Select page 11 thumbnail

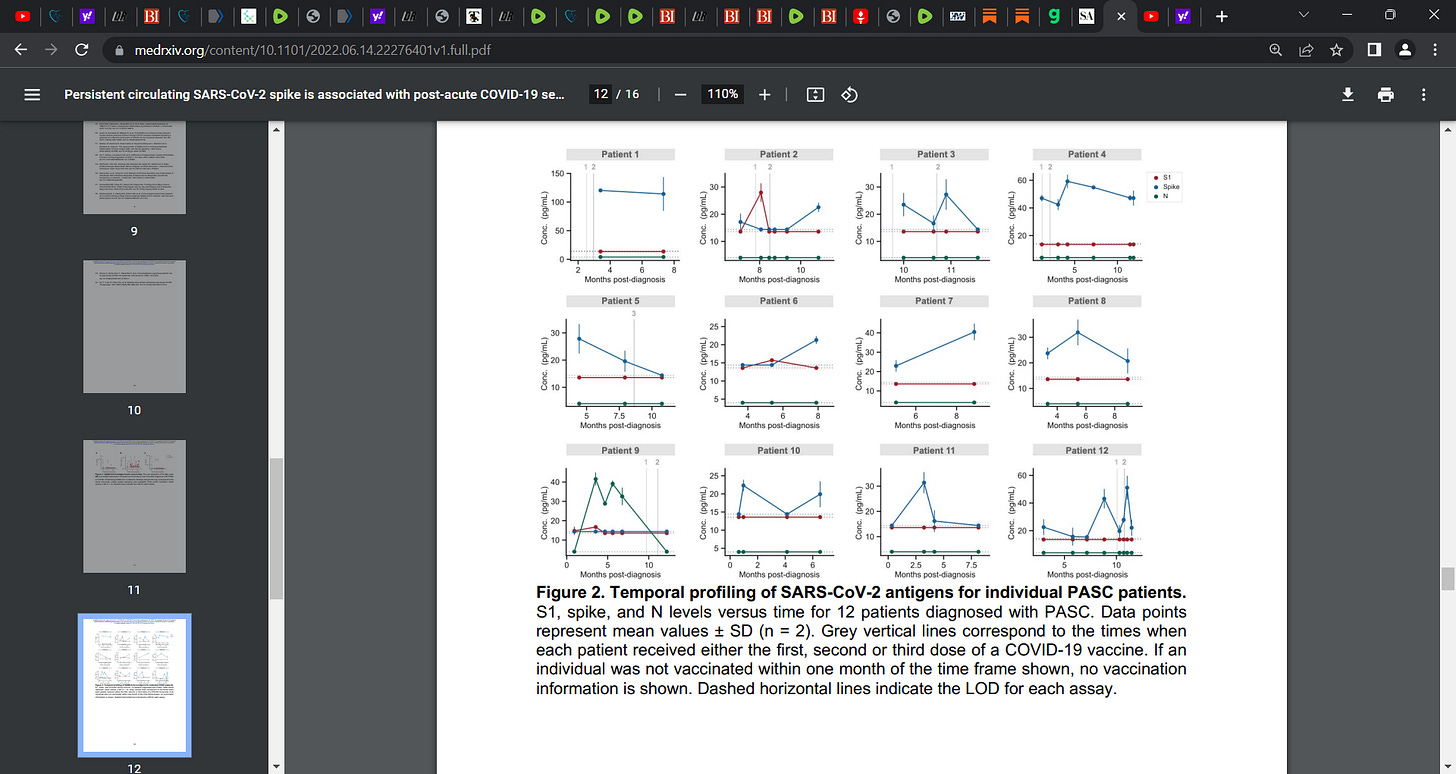point(134,505)
